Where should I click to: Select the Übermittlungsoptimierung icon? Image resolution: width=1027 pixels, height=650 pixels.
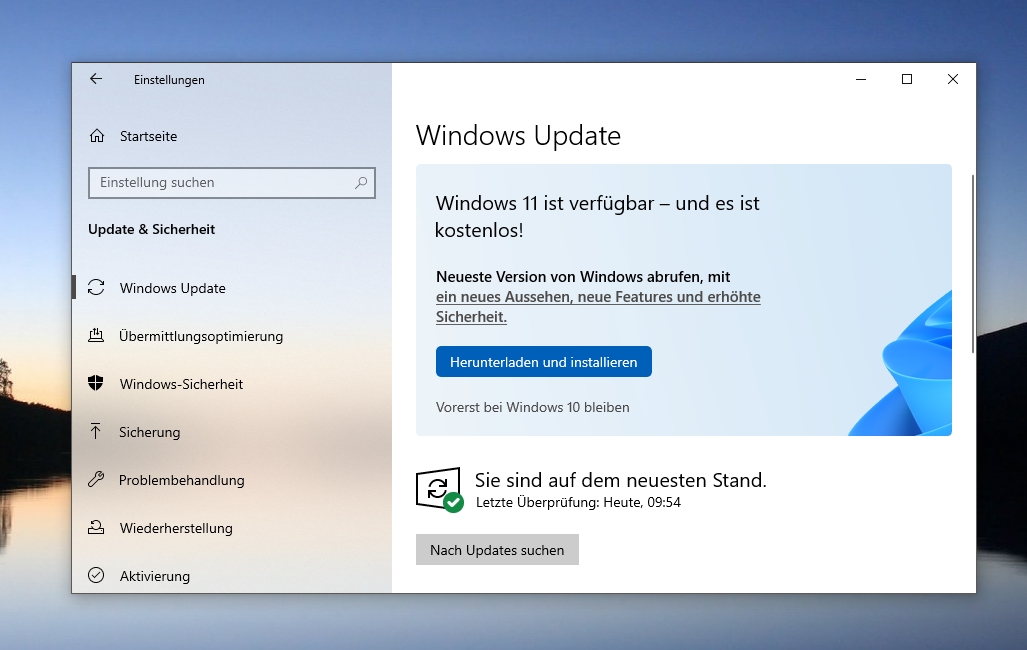tap(96, 335)
